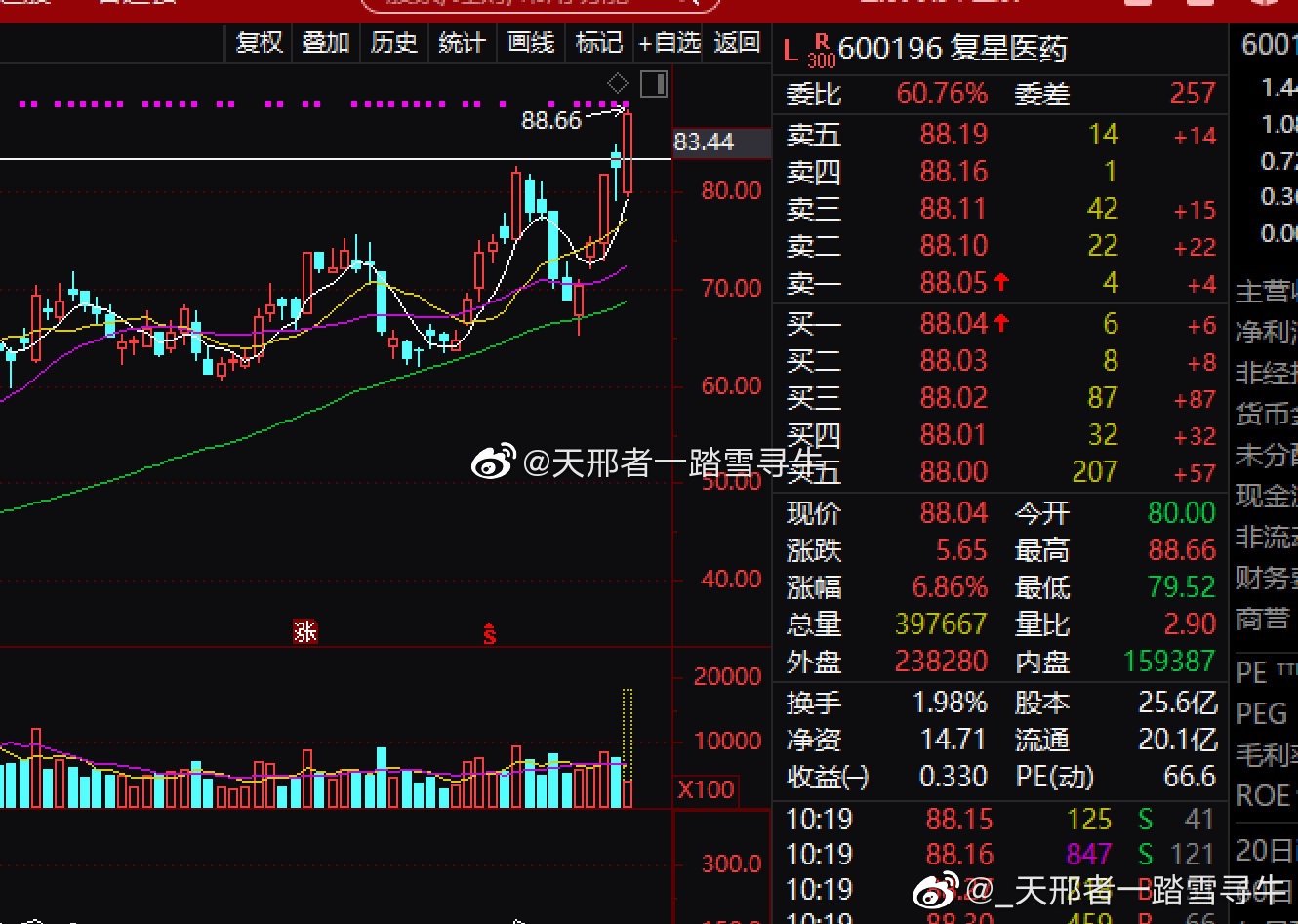The image size is (1298, 924).
Task: Open the 统计 statistics menu
Action: (x=462, y=43)
